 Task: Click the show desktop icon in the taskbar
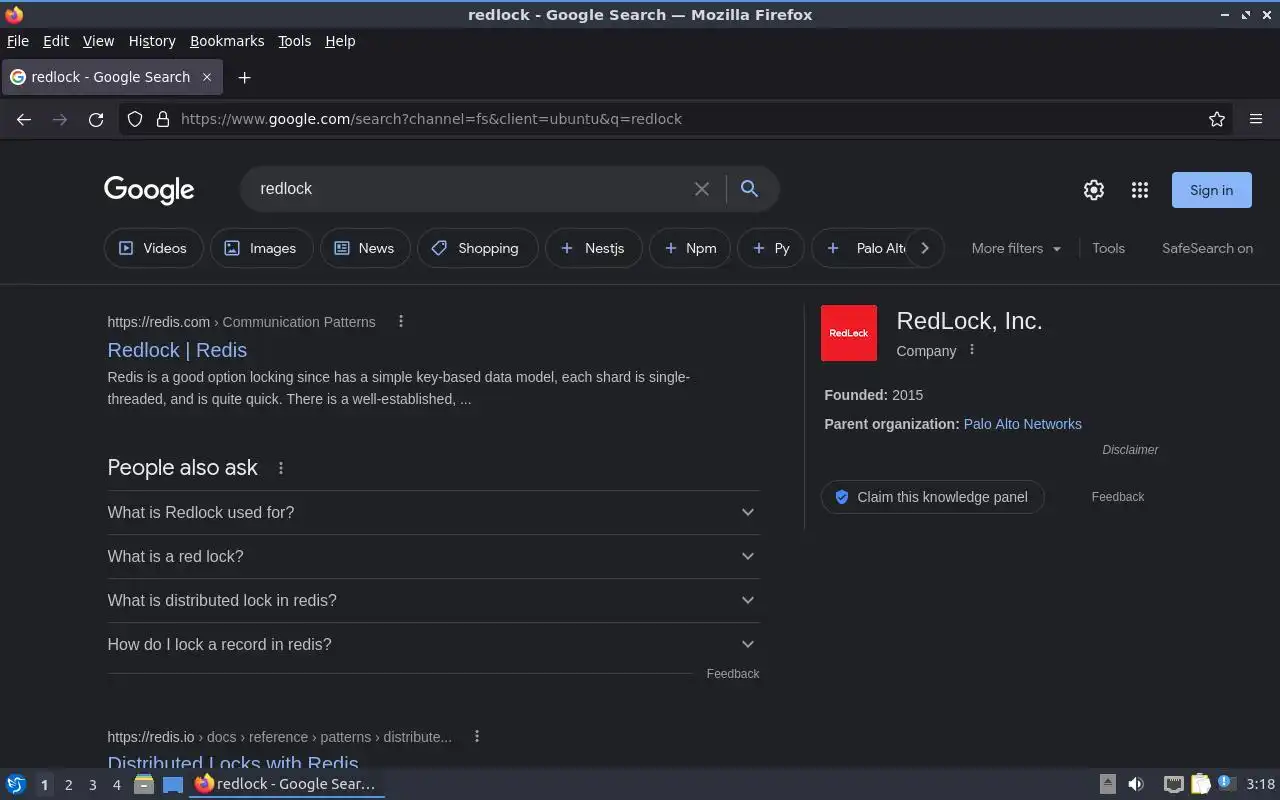pyautogui.click(x=173, y=784)
